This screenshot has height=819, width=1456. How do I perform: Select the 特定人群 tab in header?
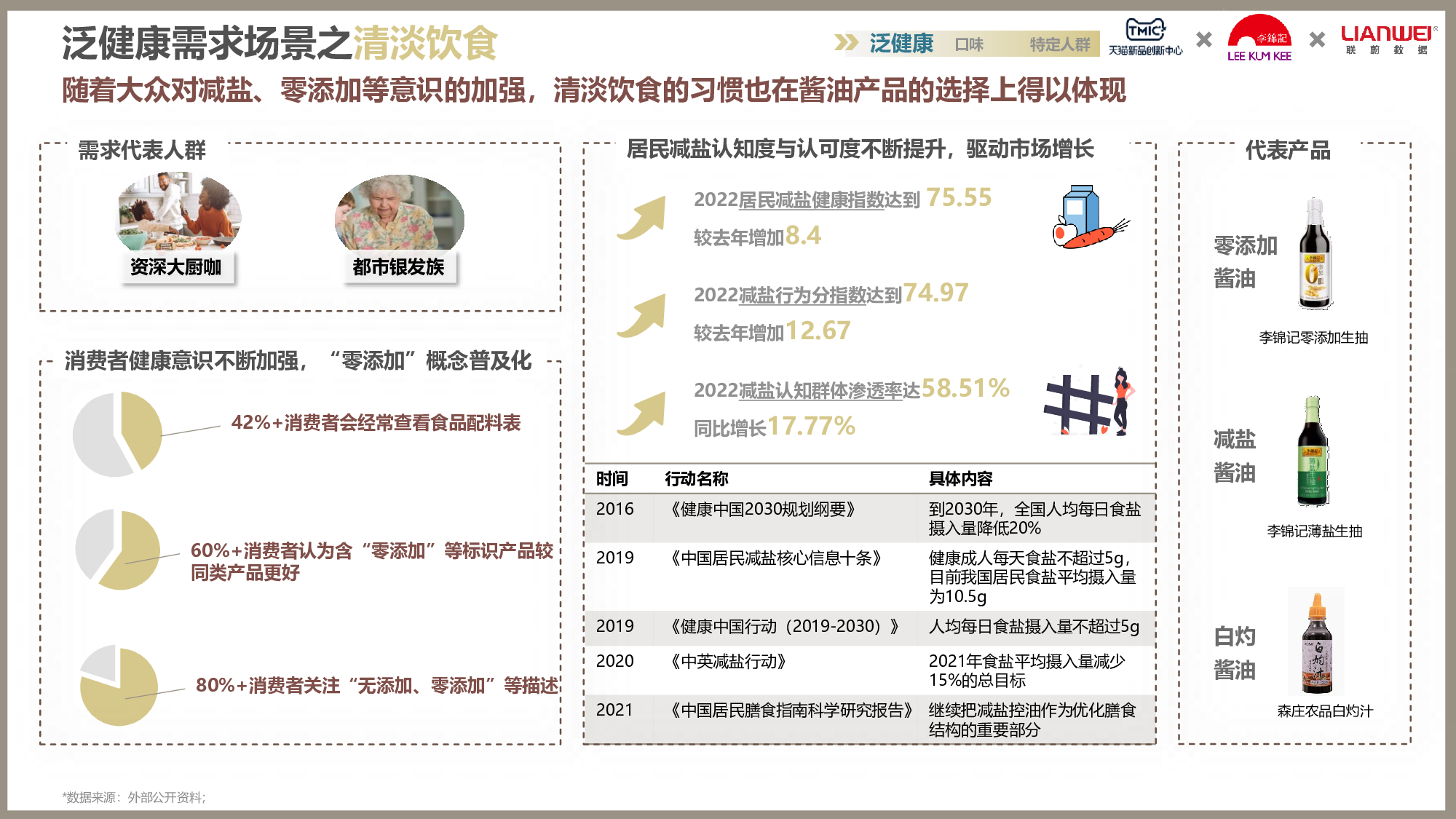tap(1059, 44)
